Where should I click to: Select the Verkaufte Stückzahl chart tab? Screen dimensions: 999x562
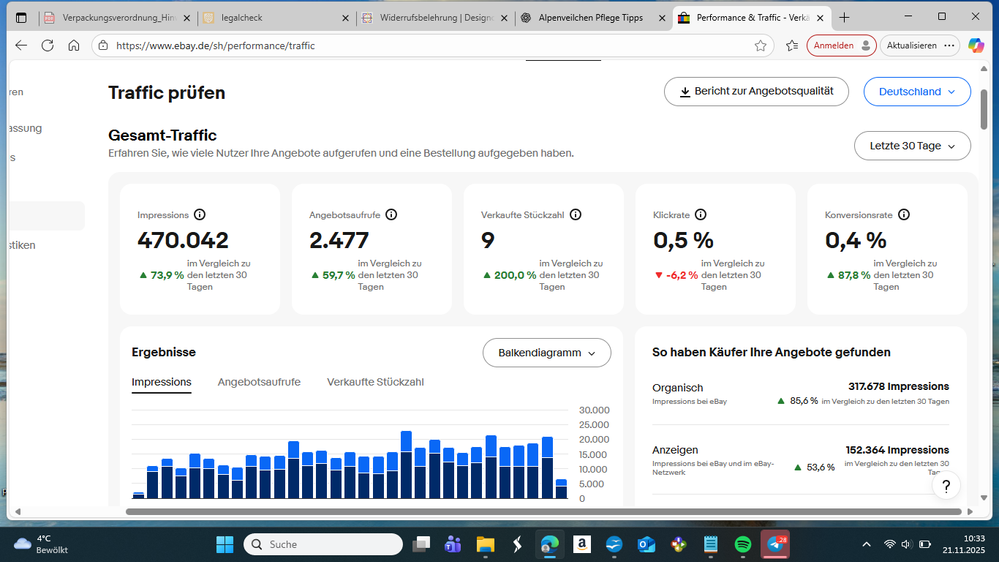click(x=375, y=382)
